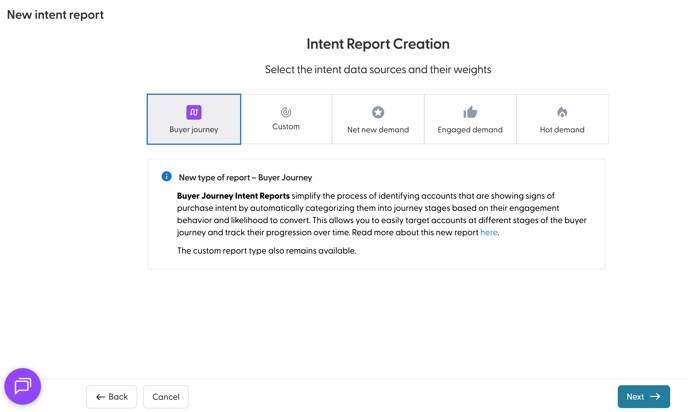
Task: Proceed with the Next button text
Action: pos(635,397)
